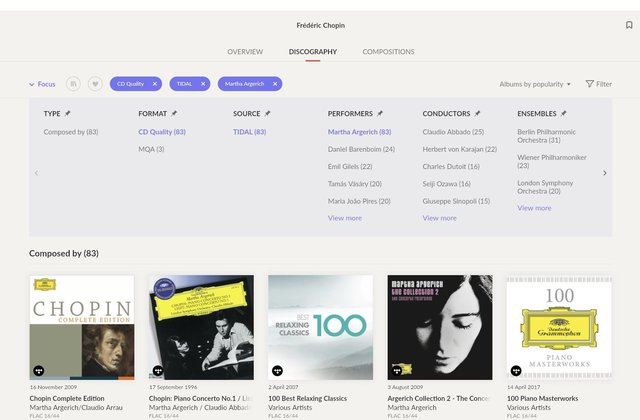Select MQA format filter
The width and height of the screenshot is (640, 420).
[x=151, y=149]
